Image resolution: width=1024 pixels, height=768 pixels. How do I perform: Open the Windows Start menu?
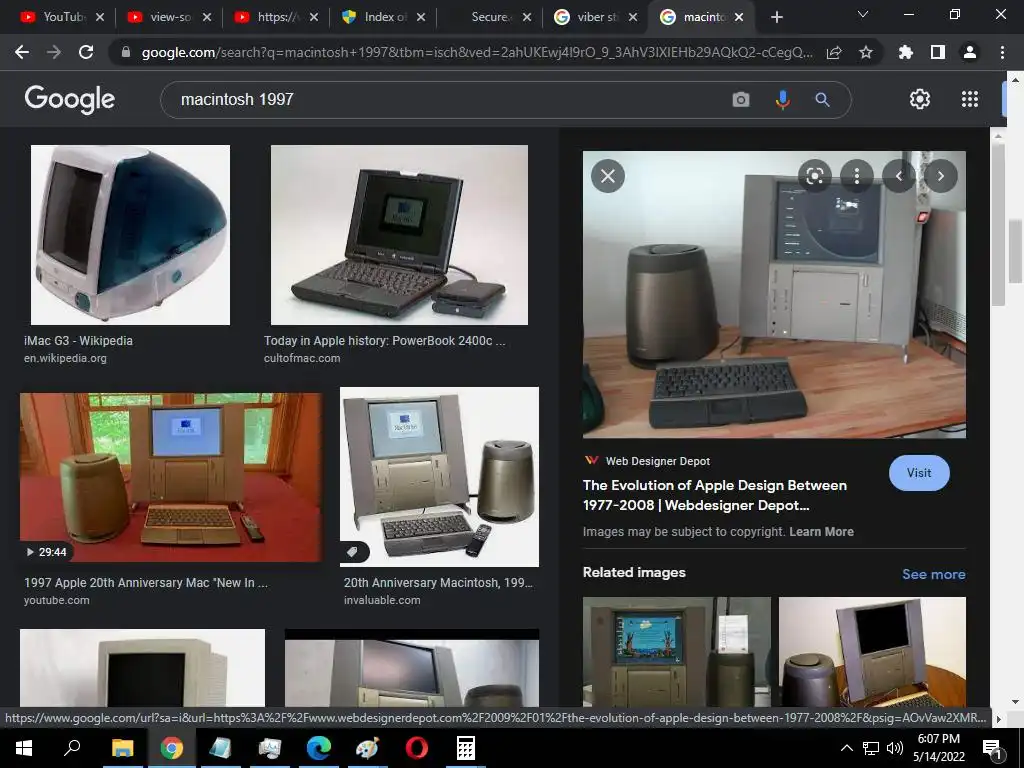pos(24,748)
